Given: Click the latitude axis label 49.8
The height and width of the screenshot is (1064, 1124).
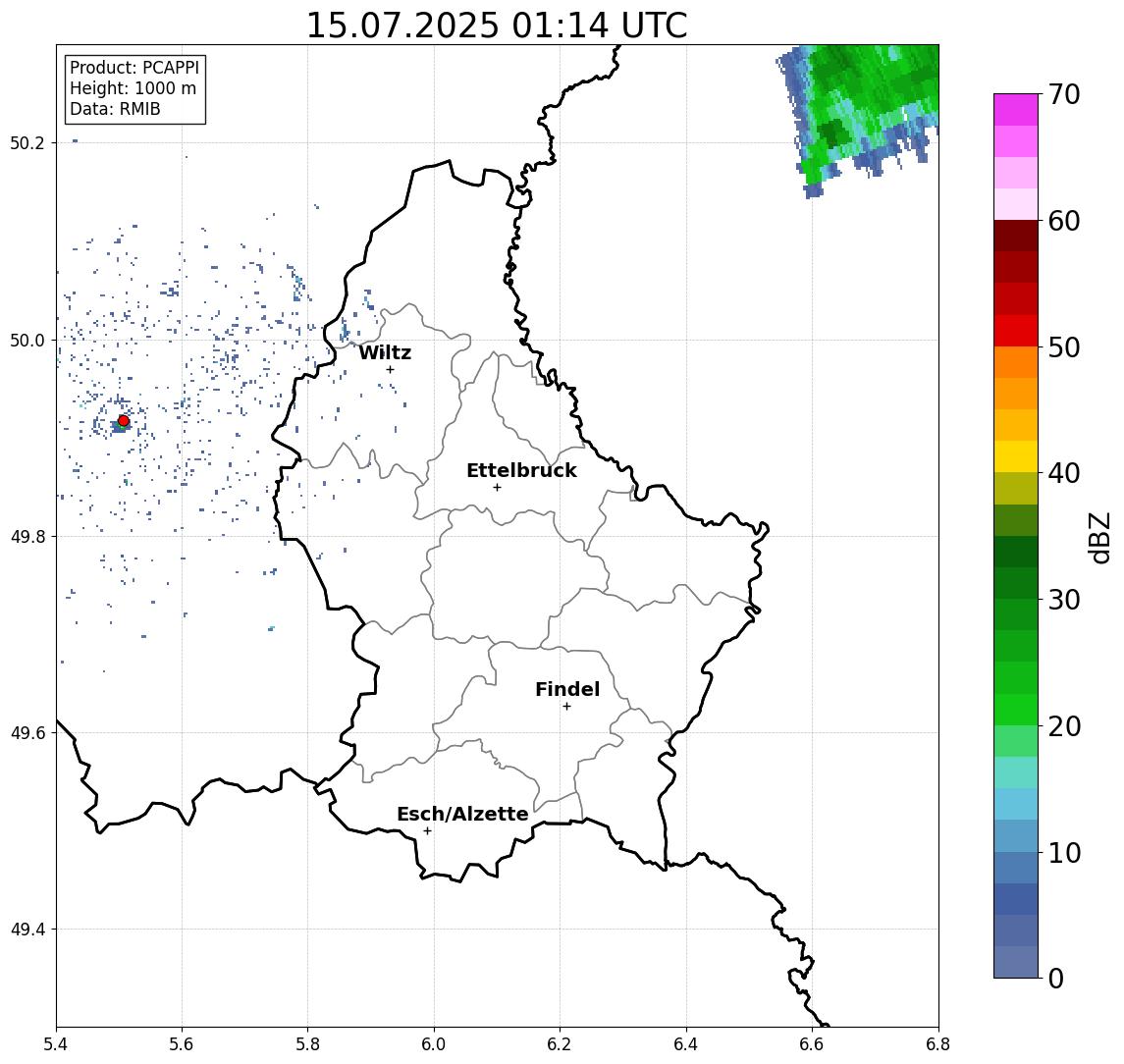Looking at the screenshot, I should pyautogui.click(x=27, y=536).
